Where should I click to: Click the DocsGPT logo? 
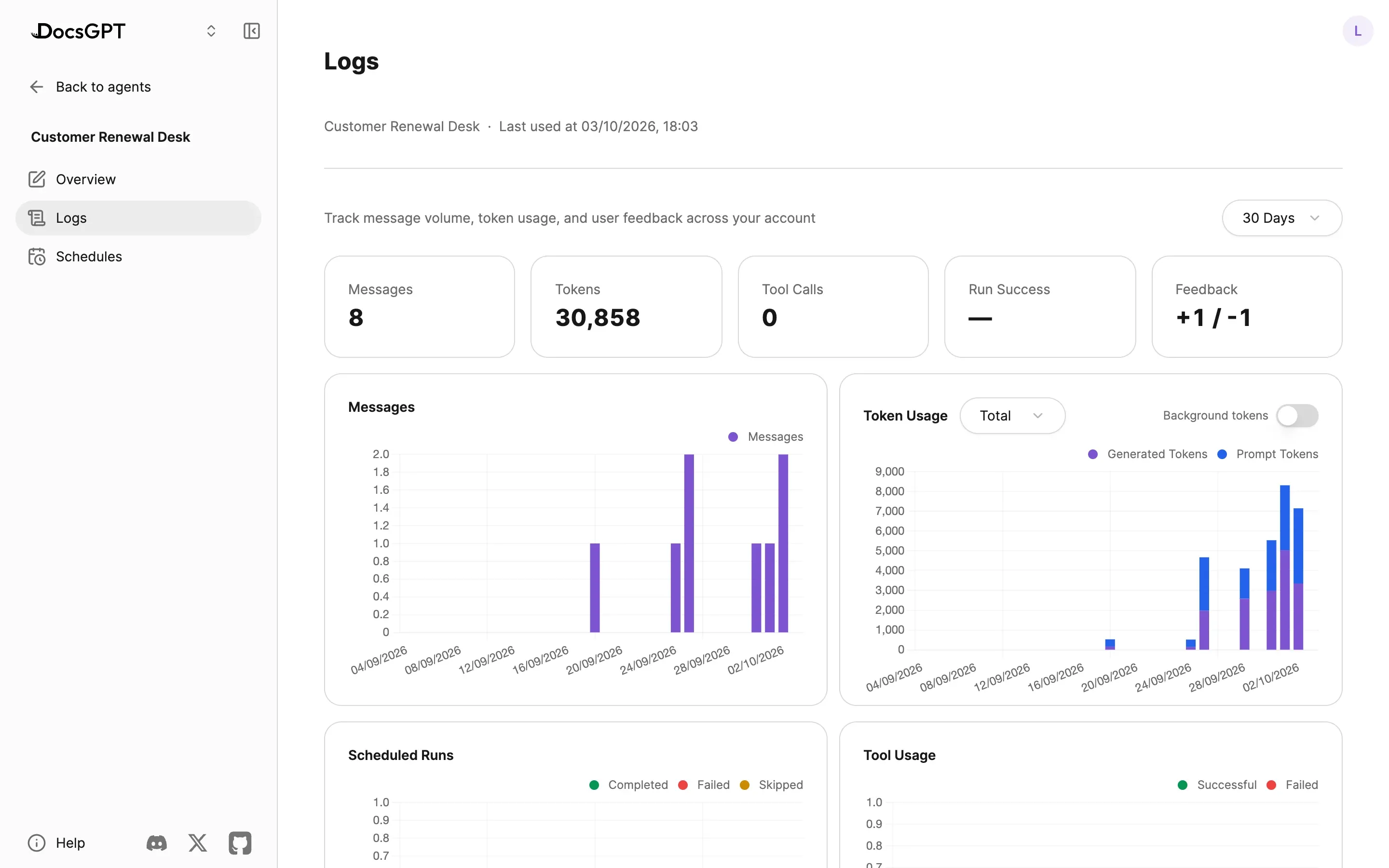[x=78, y=31]
